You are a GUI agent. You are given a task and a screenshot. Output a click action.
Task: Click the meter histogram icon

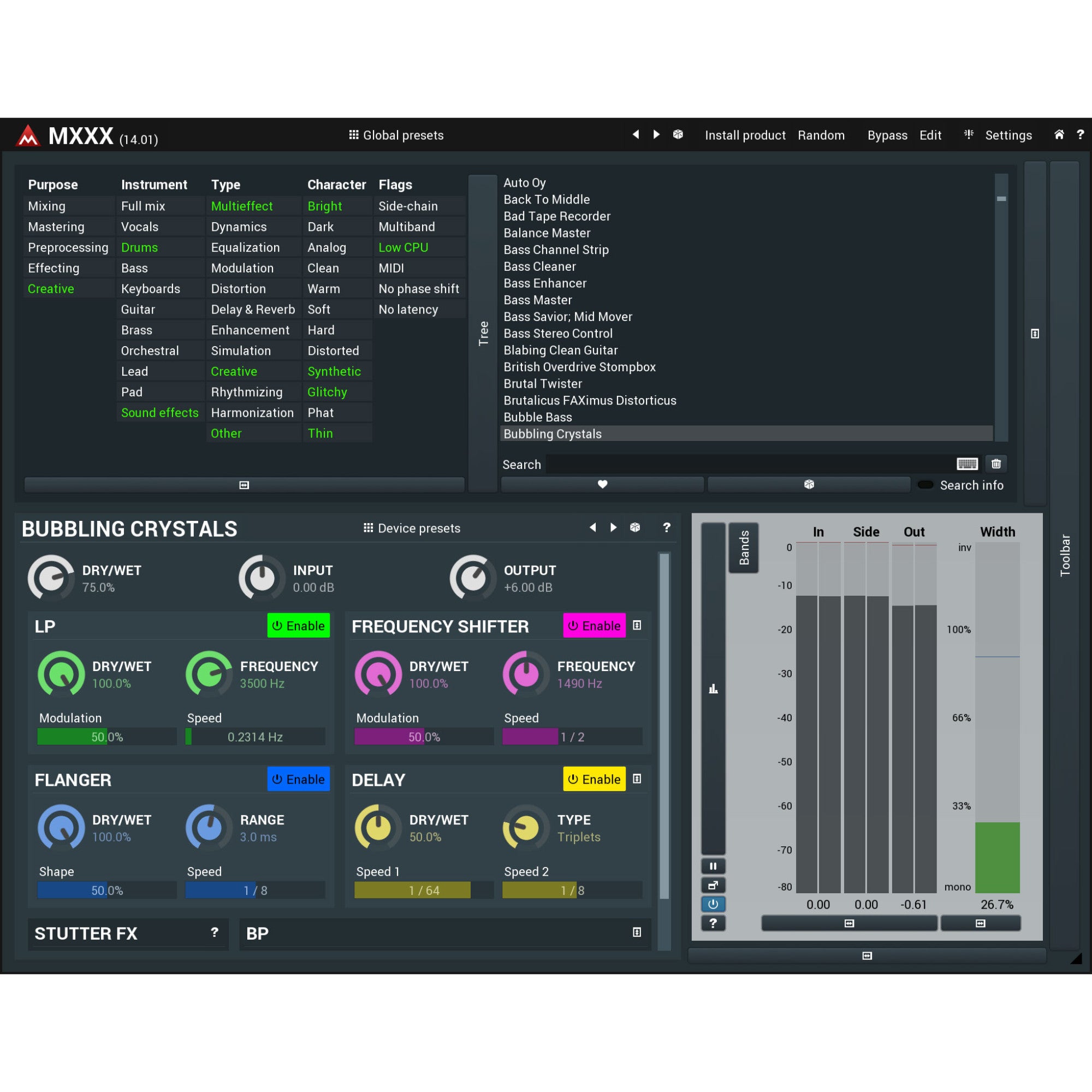[713, 689]
